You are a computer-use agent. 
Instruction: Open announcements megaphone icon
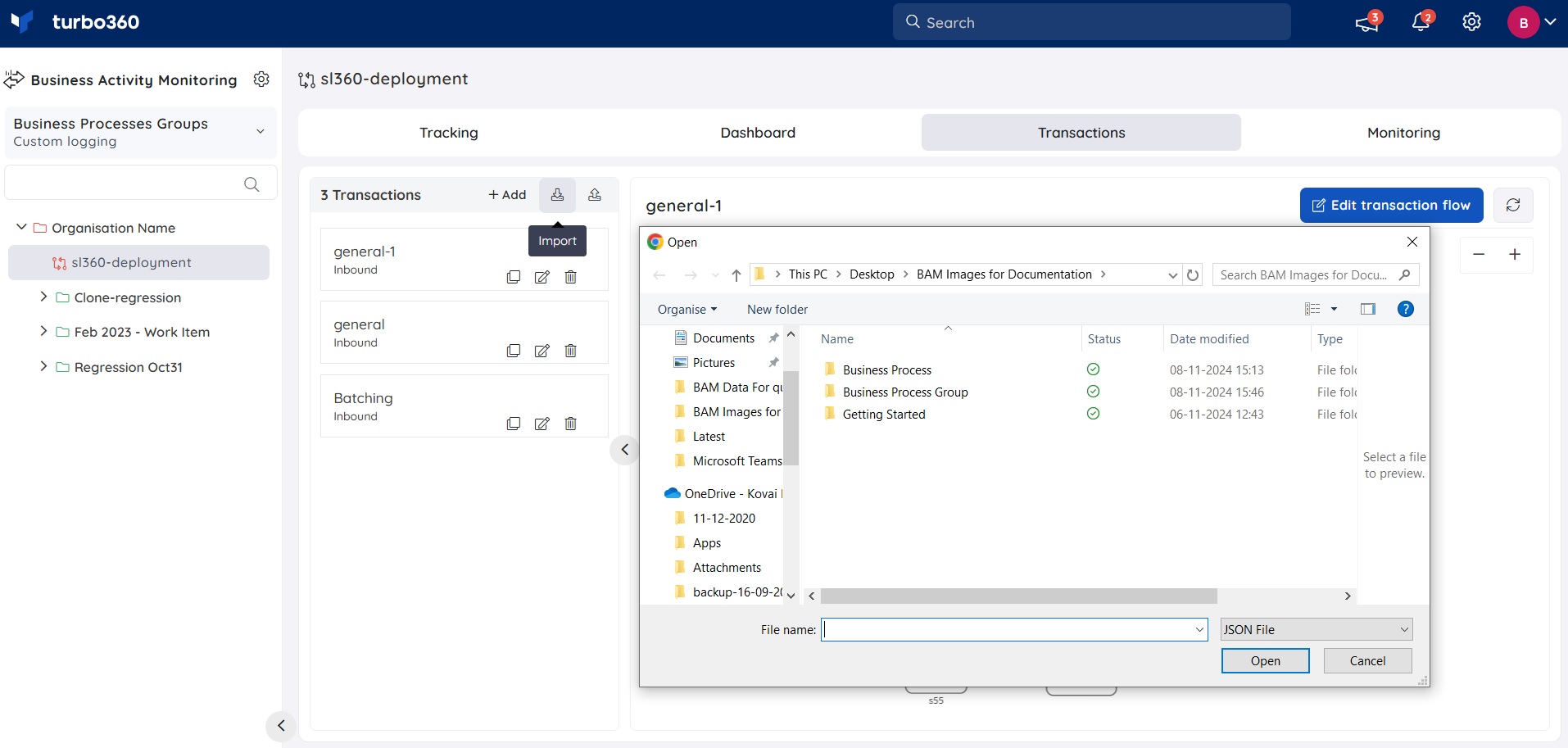tap(1367, 22)
